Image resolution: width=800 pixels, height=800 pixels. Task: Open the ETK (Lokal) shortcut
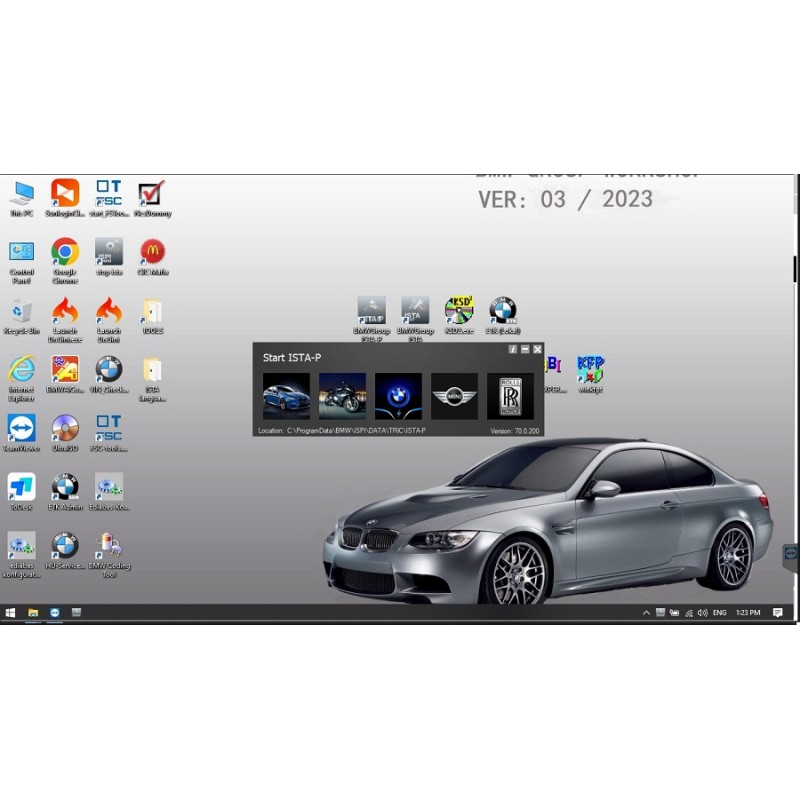501,308
